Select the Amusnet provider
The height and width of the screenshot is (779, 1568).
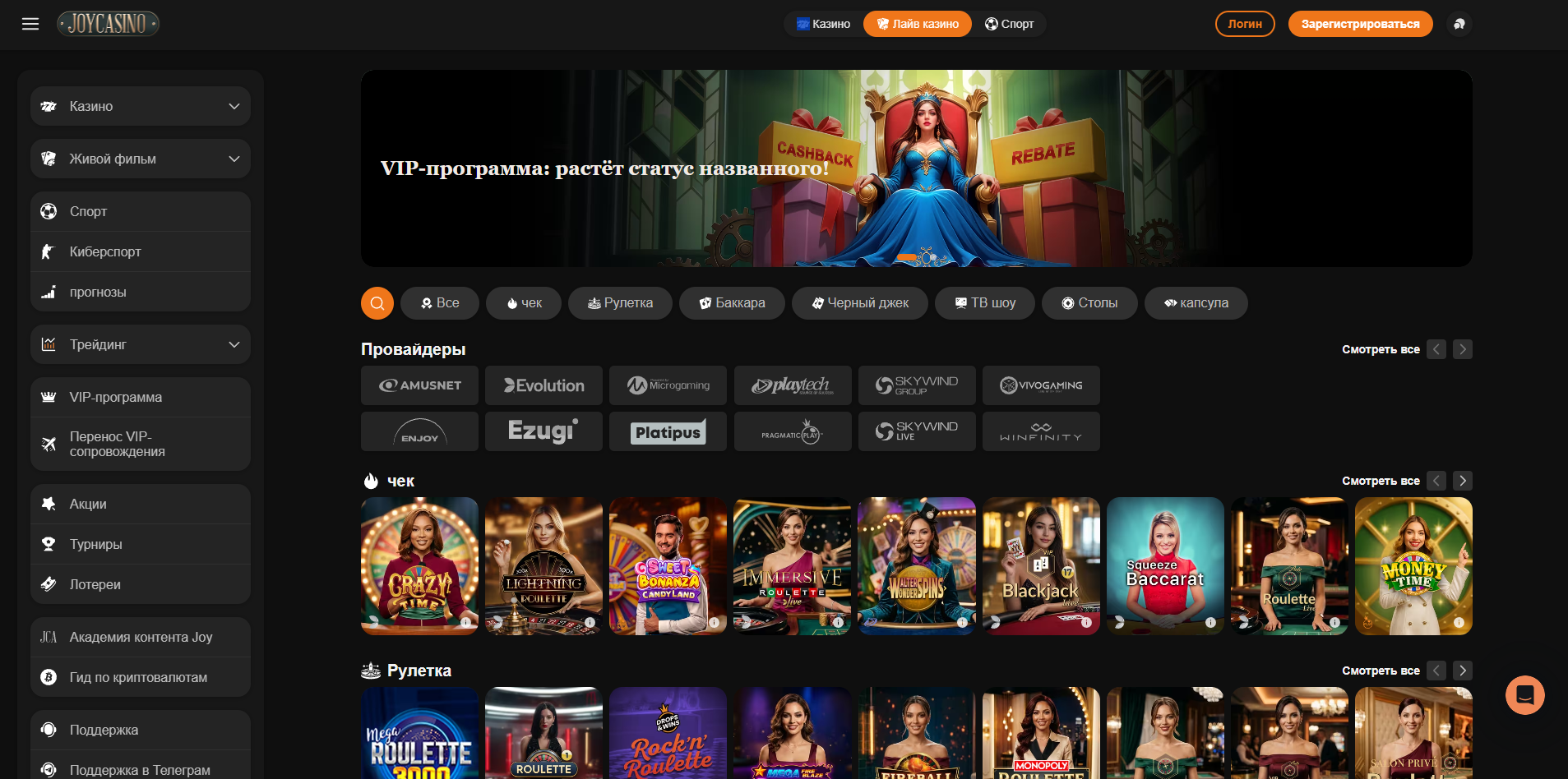click(419, 385)
